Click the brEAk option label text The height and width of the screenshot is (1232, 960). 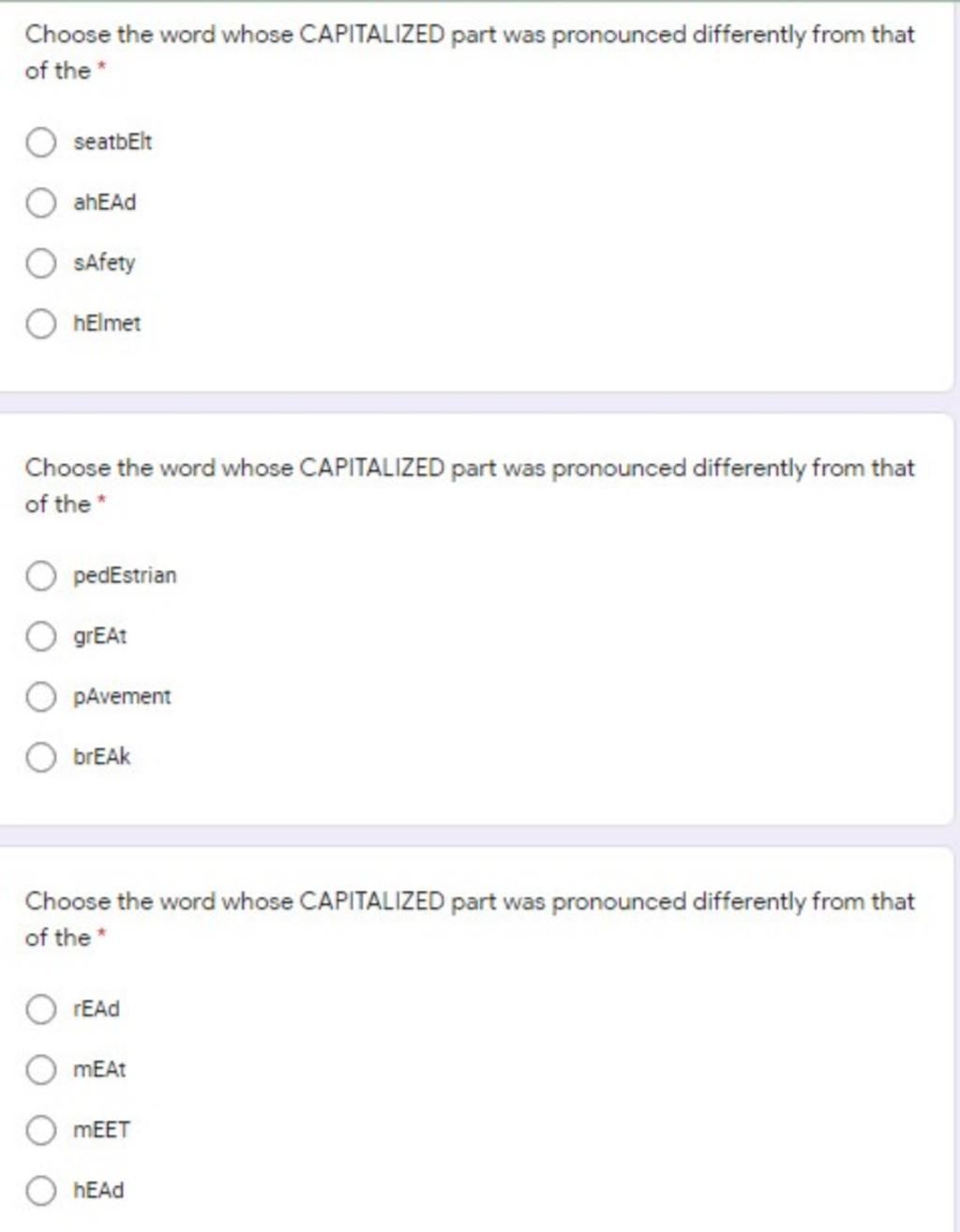tap(102, 757)
